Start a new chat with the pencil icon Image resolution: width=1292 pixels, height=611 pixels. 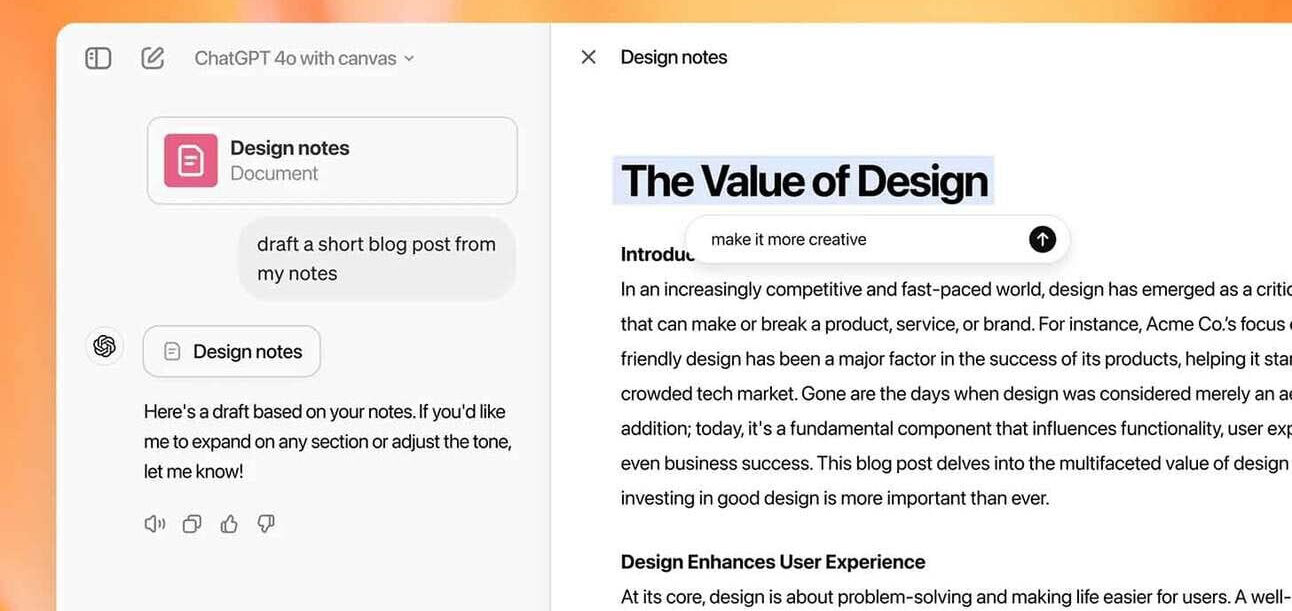click(x=152, y=58)
